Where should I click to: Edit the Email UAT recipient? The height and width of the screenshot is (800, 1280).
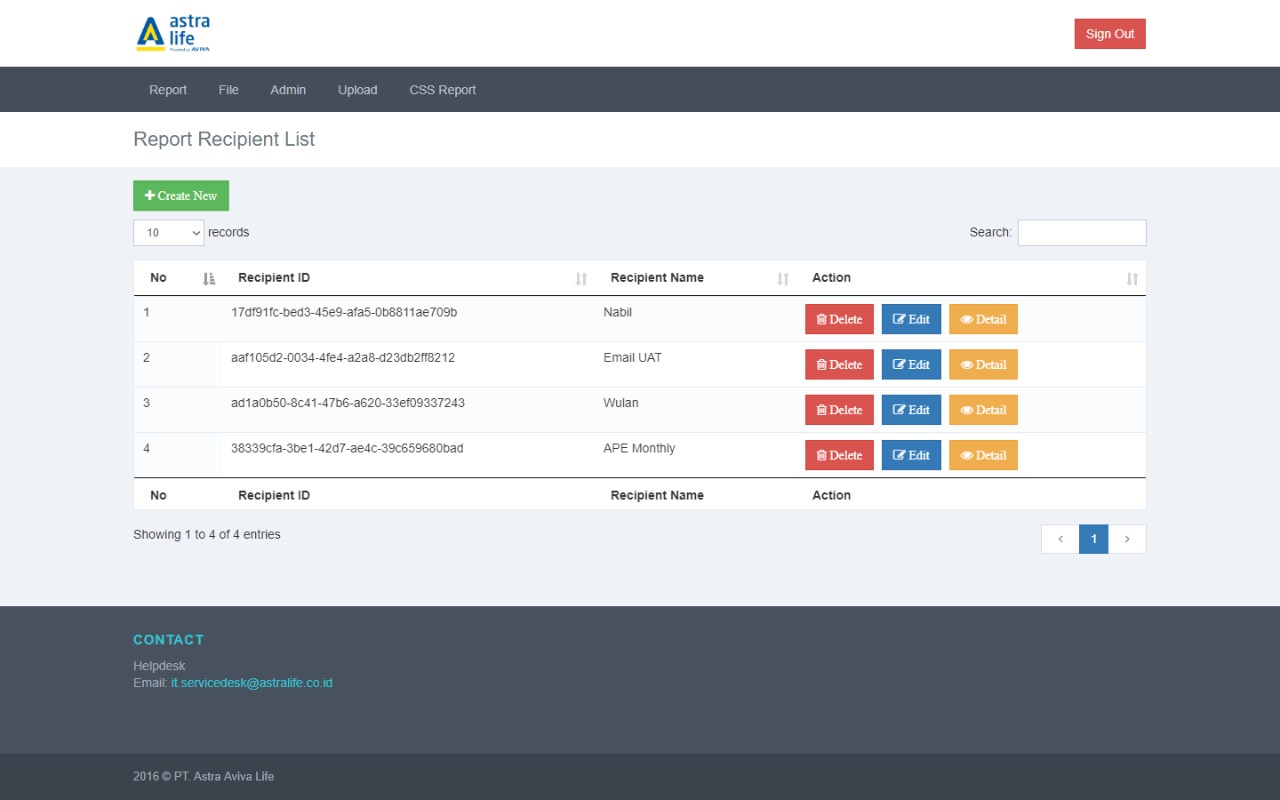coord(911,365)
